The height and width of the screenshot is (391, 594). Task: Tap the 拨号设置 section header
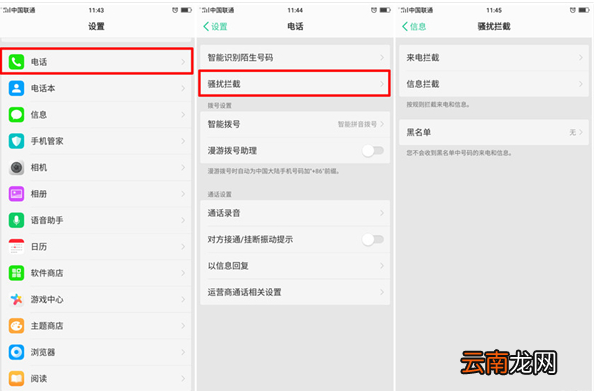219,106
